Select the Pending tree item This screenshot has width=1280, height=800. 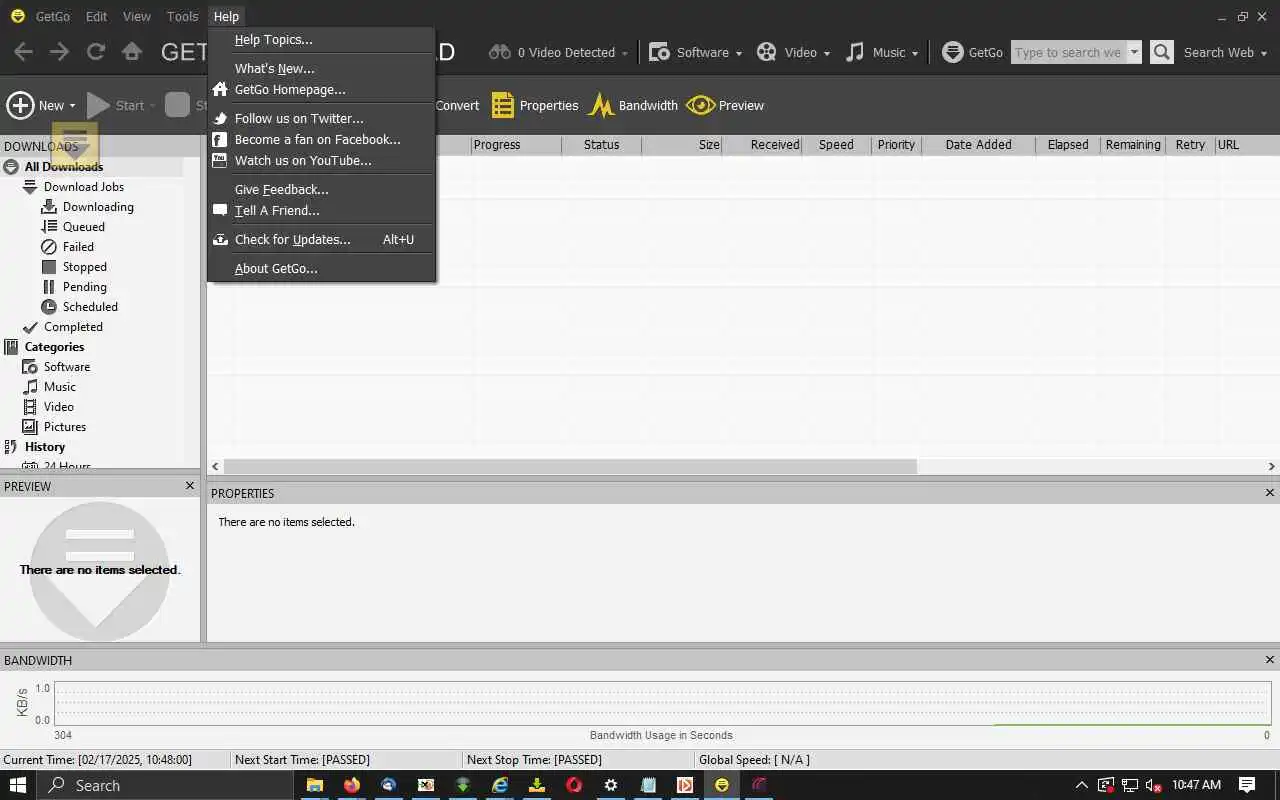(84, 287)
